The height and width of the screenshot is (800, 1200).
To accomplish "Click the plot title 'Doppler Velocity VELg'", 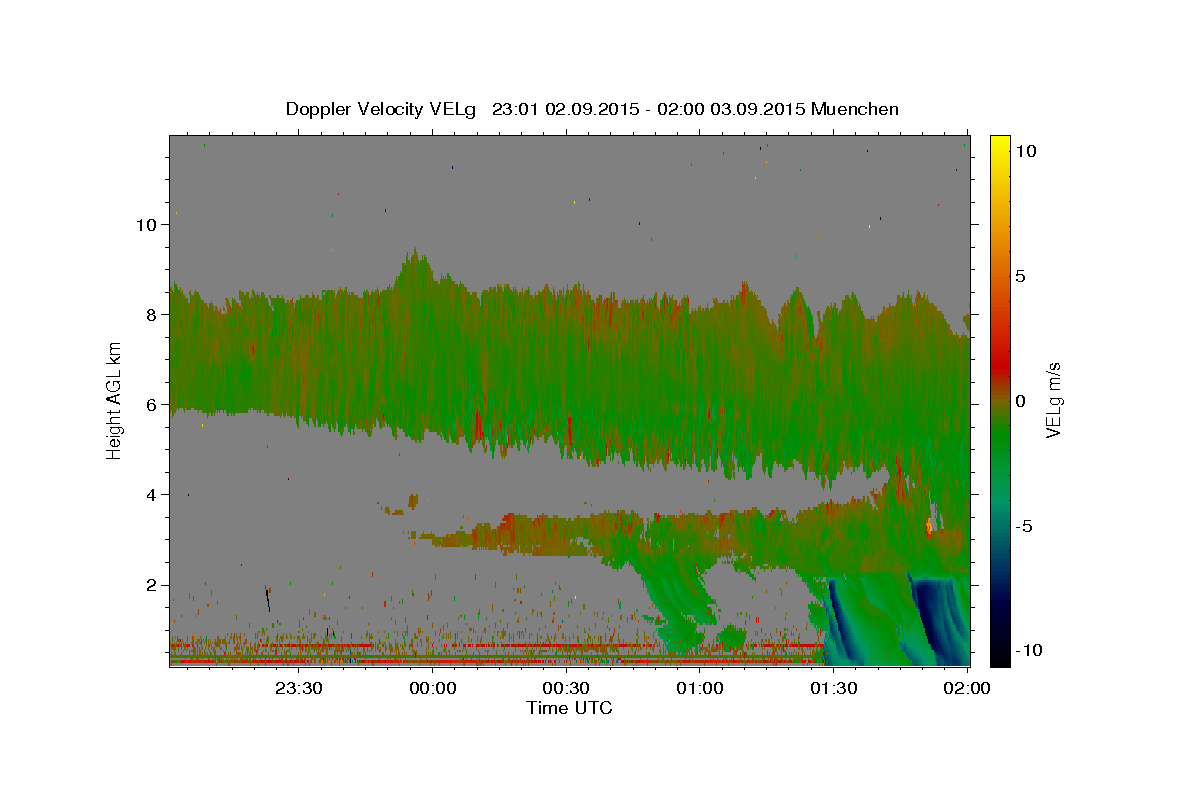I will pyautogui.click(x=383, y=109).
